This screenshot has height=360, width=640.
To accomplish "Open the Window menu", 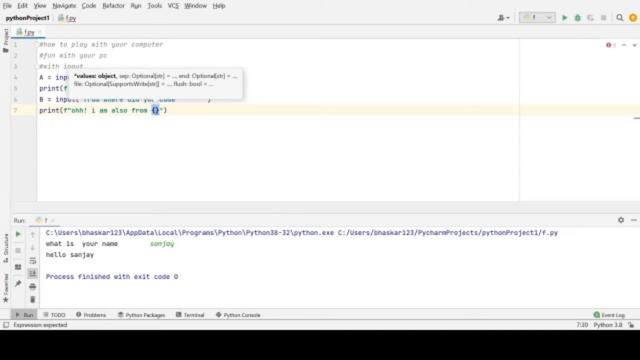I will [196, 6].
